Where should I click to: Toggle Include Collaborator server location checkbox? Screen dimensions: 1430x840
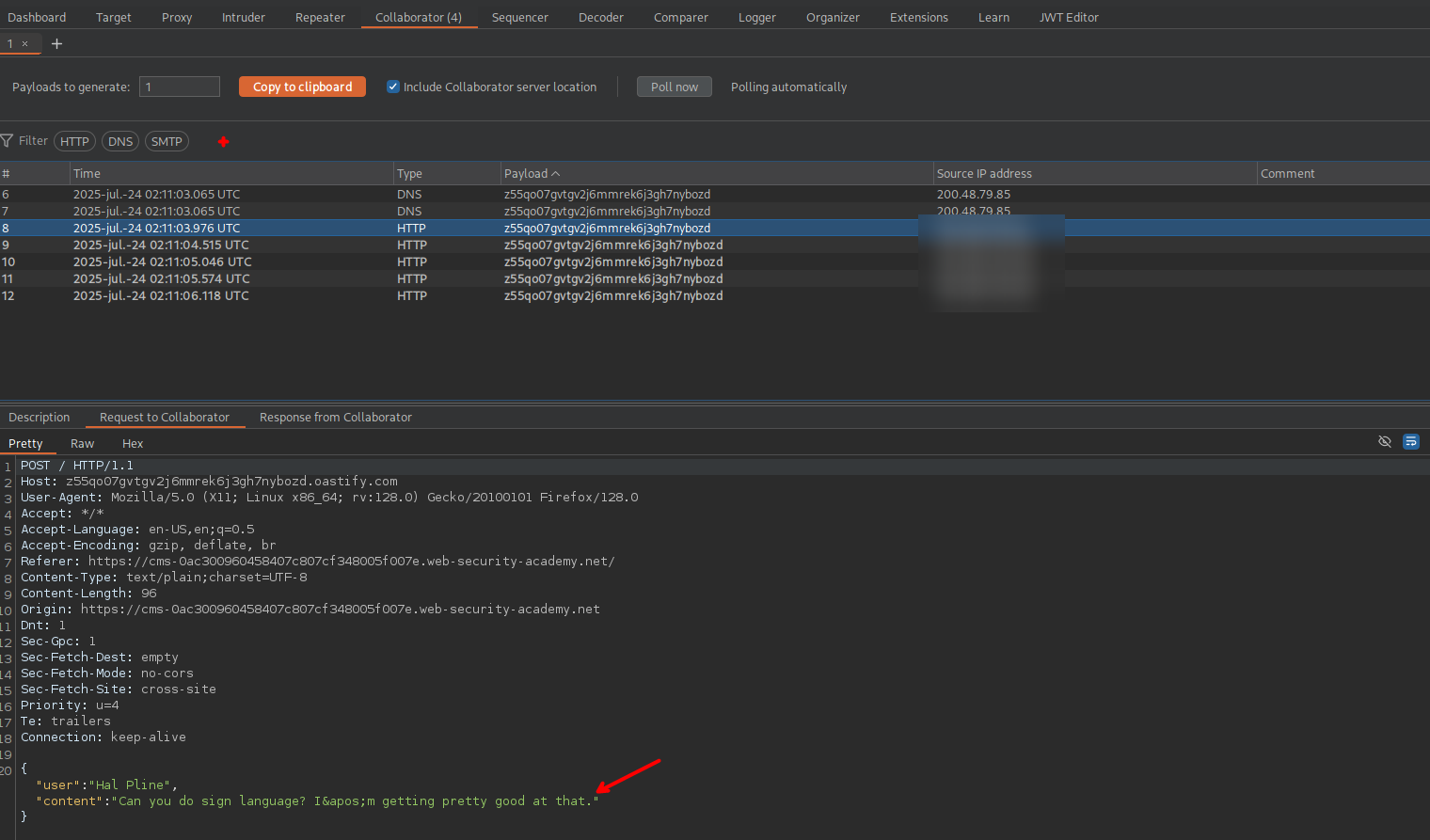pyautogui.click(x=393, y=87)
